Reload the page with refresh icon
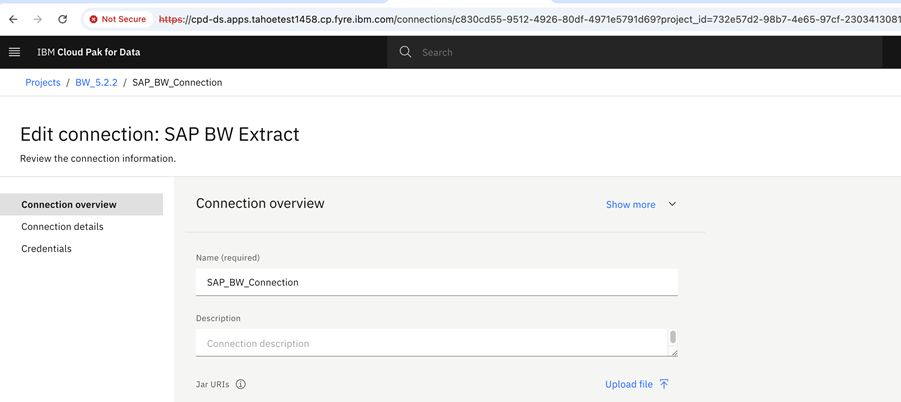This screenshot has height=402, width=901. click(x=63, y=19)
